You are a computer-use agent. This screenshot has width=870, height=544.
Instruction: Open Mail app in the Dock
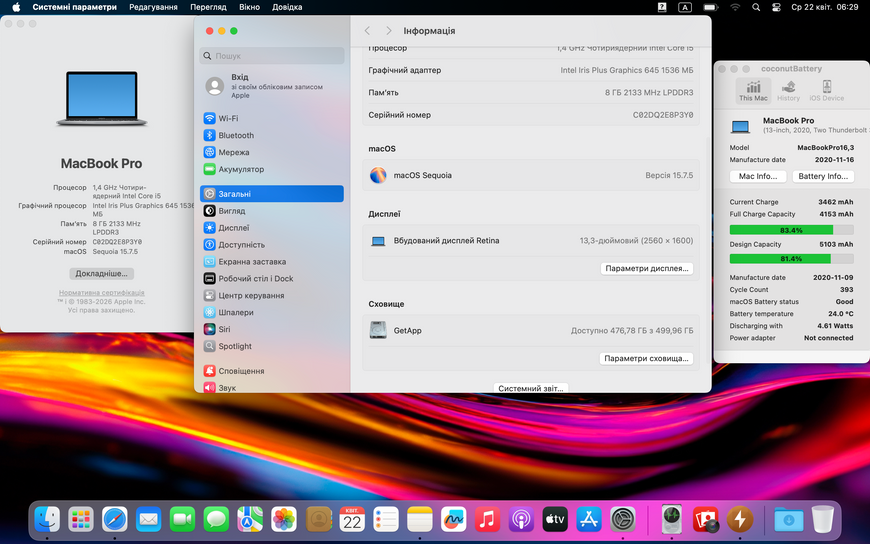point(149,520)
